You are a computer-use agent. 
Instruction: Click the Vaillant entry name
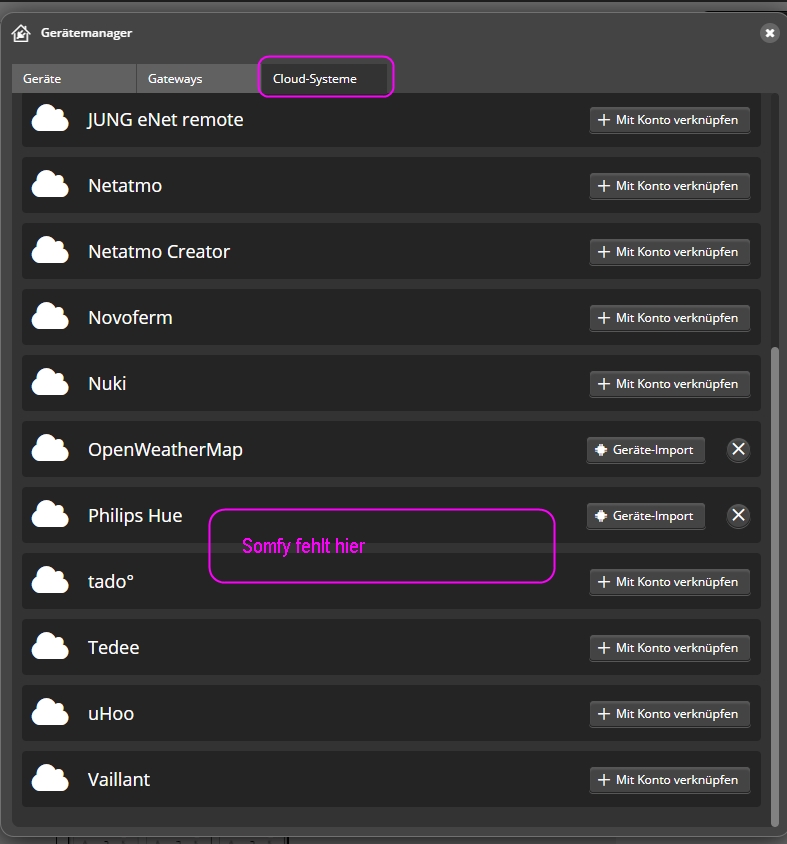(x=119, y=779)
